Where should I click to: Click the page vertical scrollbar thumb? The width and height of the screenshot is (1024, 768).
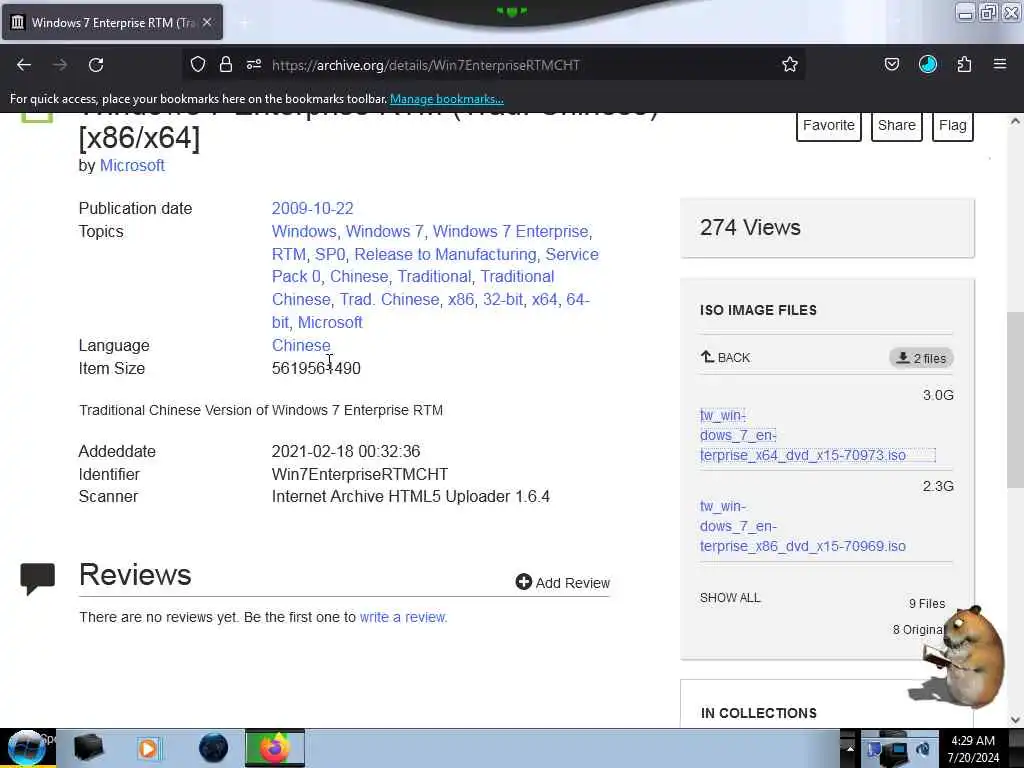pos(1015,400)
